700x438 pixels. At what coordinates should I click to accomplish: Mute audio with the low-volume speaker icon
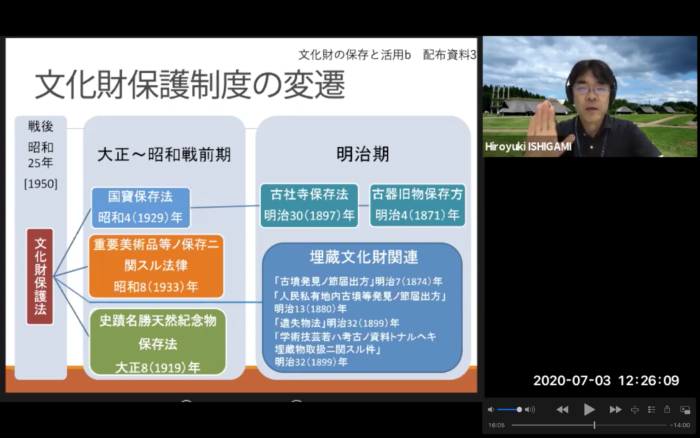(x=490, y=409)
